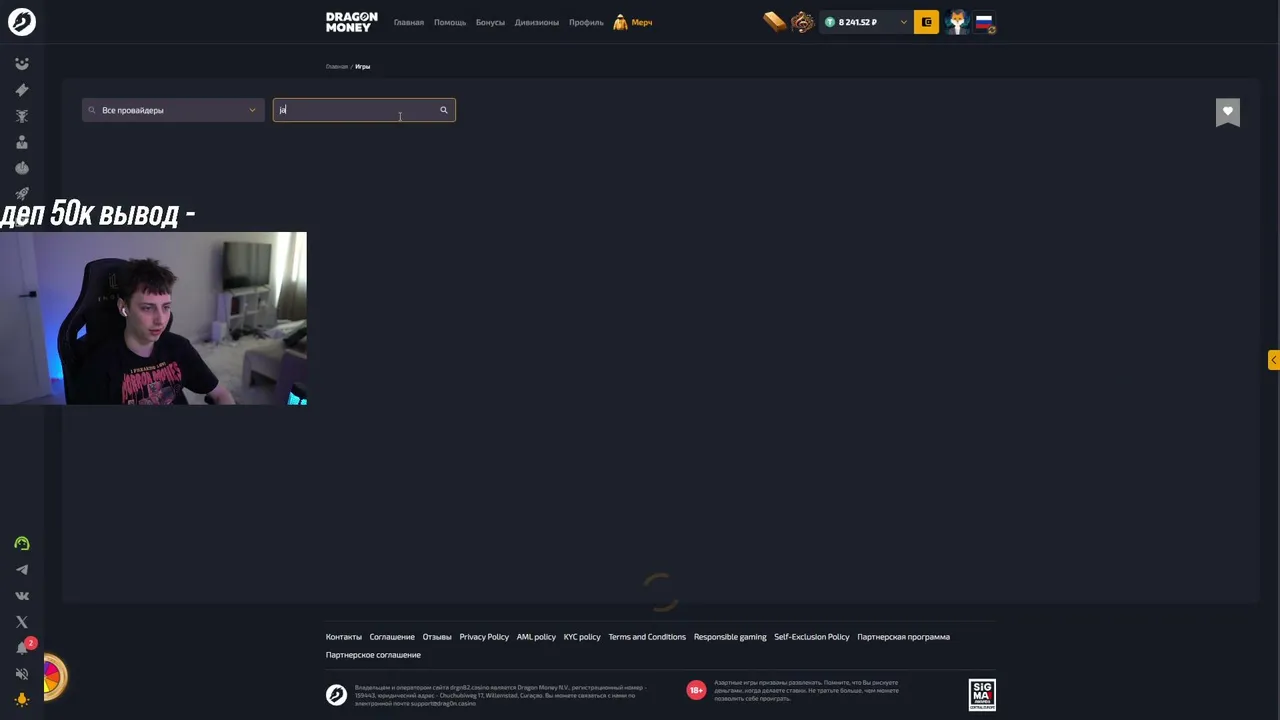Open the 'AML policy' footer link
The image size is (1280, 720).
536,637
